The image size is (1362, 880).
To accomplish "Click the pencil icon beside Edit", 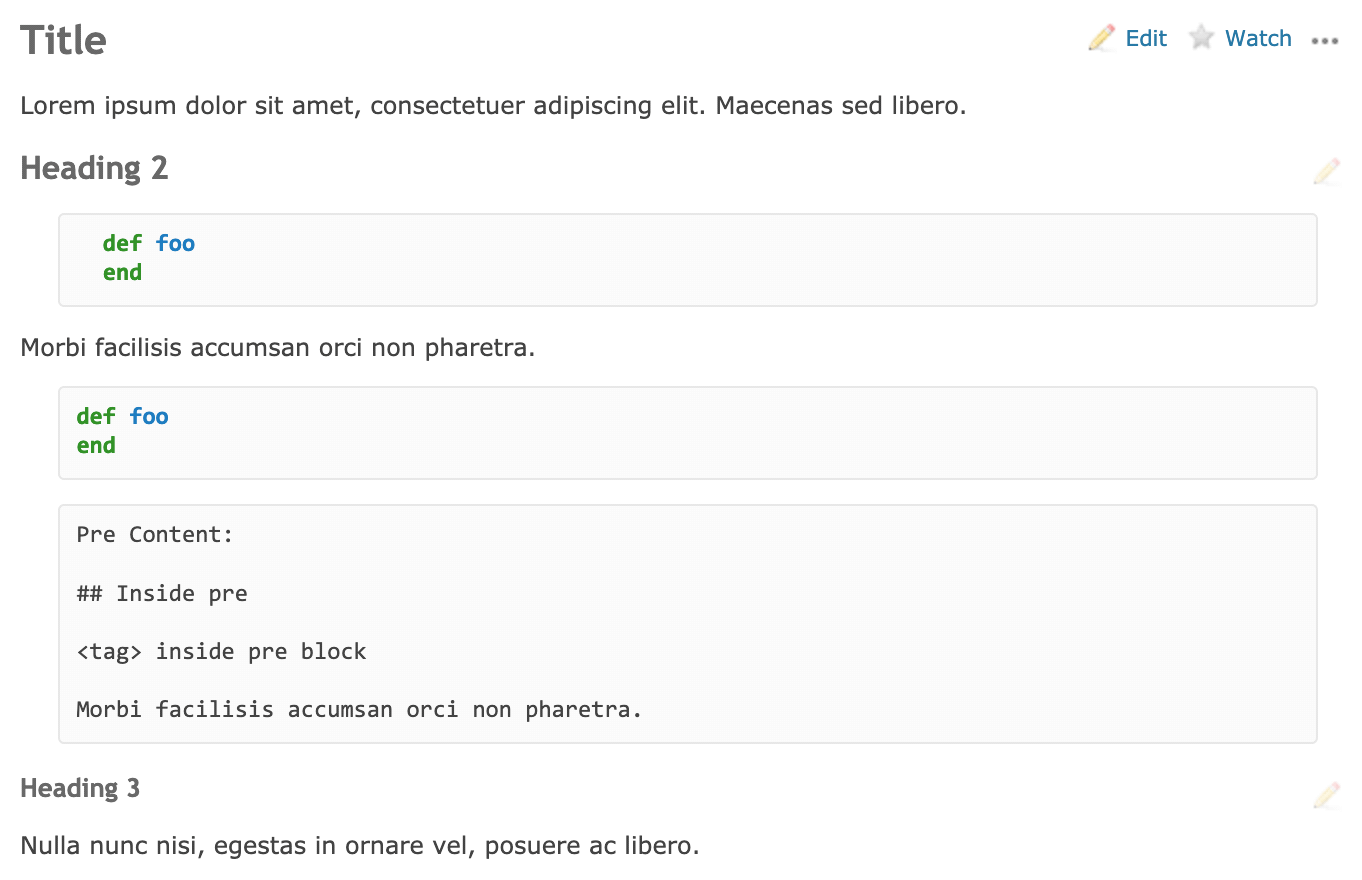I will pyautogui.click(x=1102, y=38).
